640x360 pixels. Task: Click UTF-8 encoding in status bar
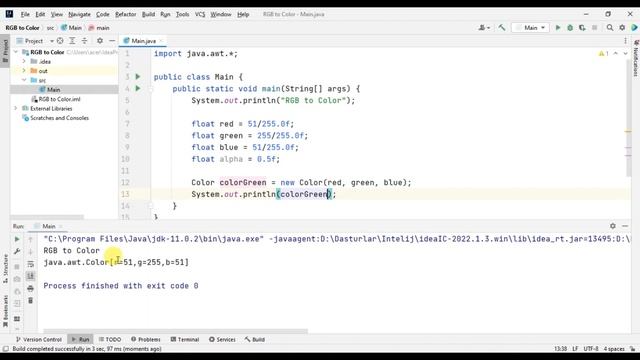click(x=591, y=349)
